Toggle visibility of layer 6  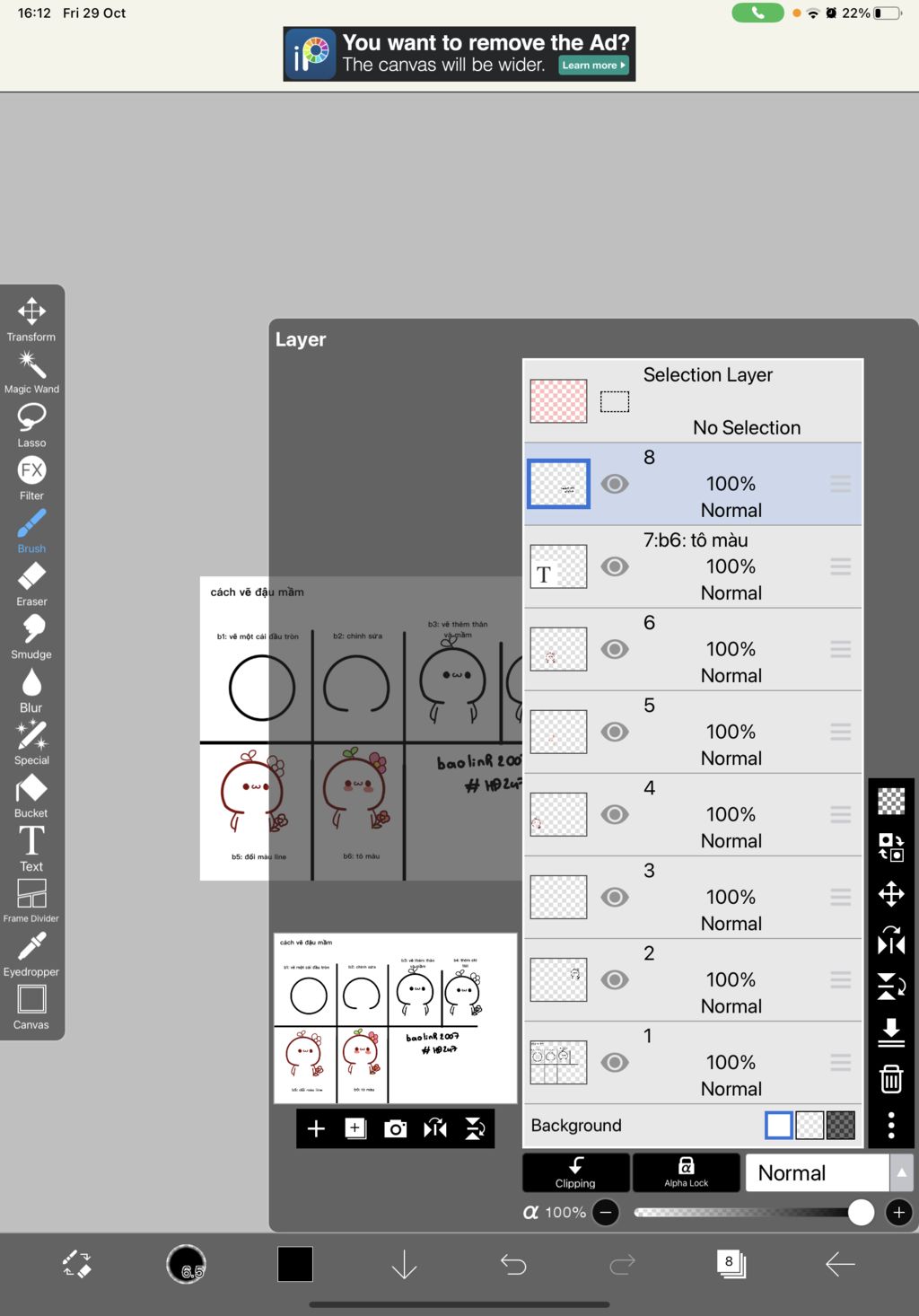(x=615, y=649)
